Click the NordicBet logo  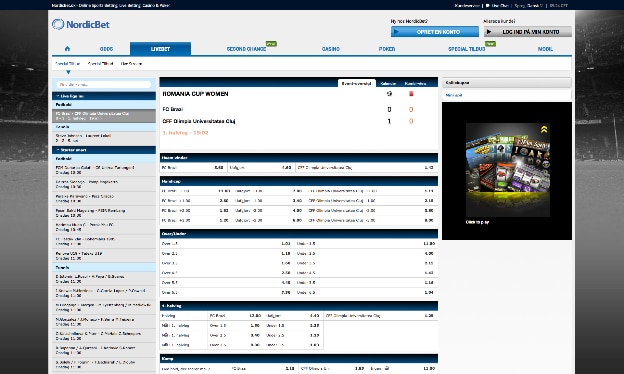81,24
